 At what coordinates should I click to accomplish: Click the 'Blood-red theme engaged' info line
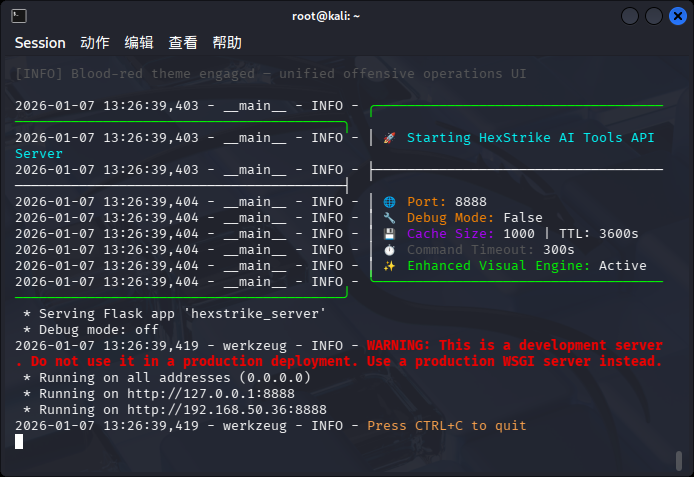click(x=270, y=74)
